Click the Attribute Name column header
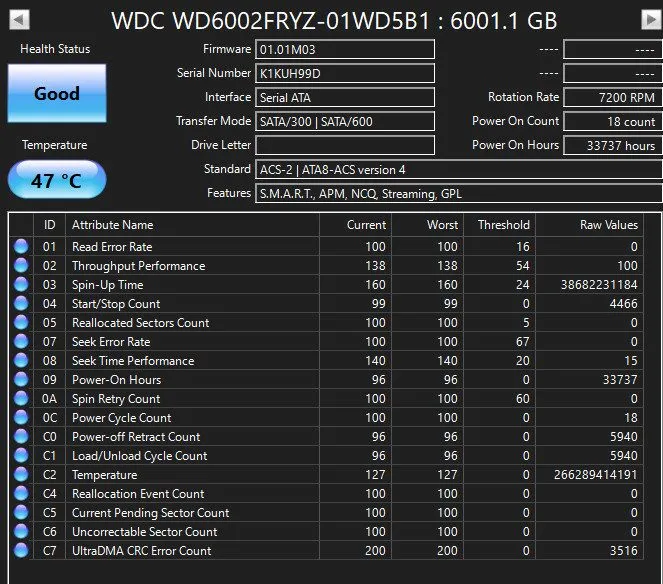663x584 pixels. pyautogui.click(x=192, y=225)
